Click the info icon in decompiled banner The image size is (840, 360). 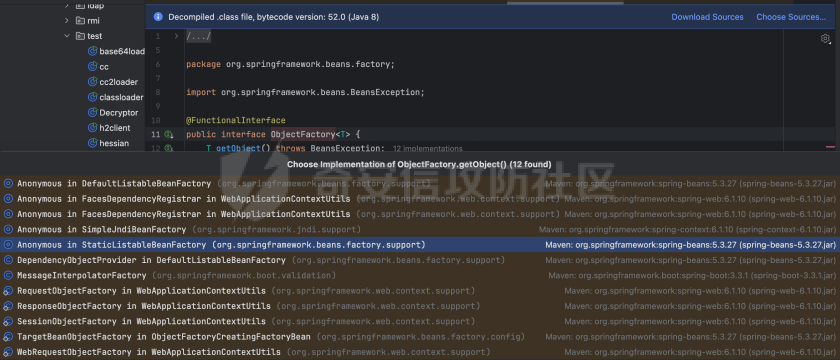pyautogui.click(x=158, y=17)
